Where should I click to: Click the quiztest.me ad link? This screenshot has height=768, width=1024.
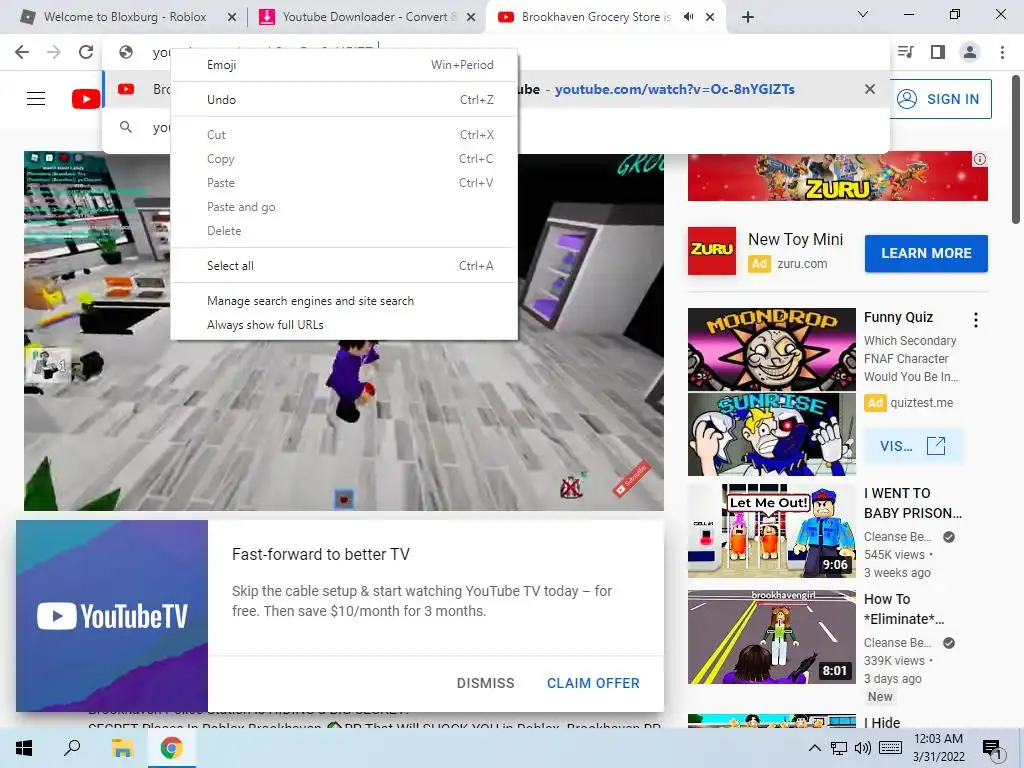coord(921,403)
